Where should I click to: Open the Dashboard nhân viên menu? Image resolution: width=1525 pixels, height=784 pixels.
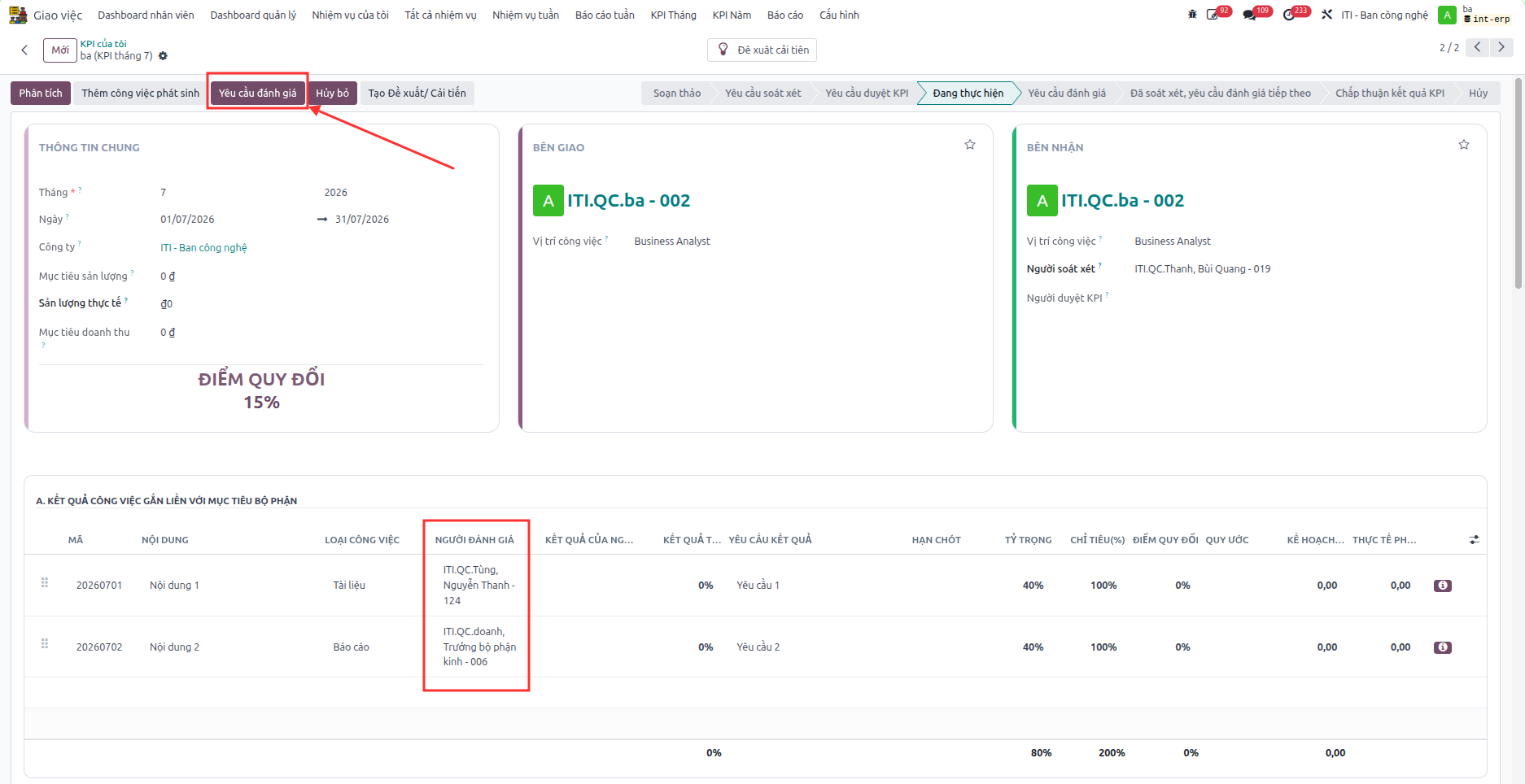(146, 15)
